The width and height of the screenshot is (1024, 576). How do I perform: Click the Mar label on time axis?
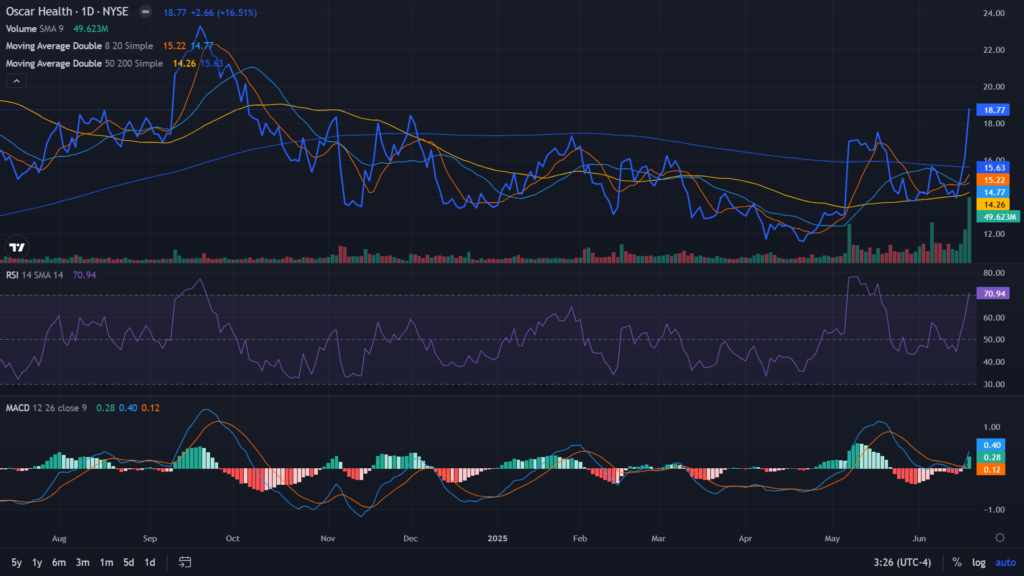tap(658, 539)
